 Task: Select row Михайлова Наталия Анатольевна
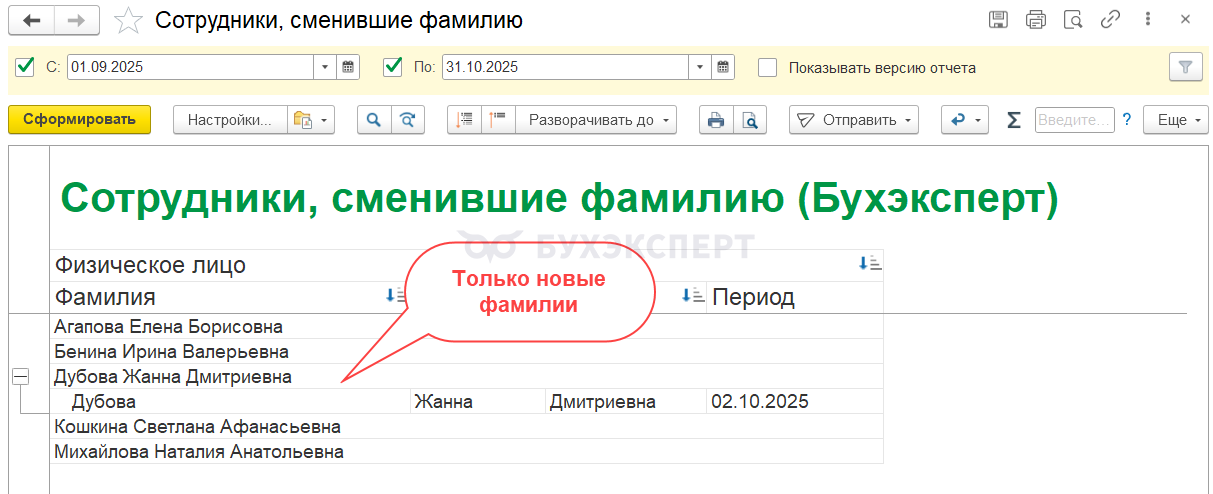coord(467,452)
